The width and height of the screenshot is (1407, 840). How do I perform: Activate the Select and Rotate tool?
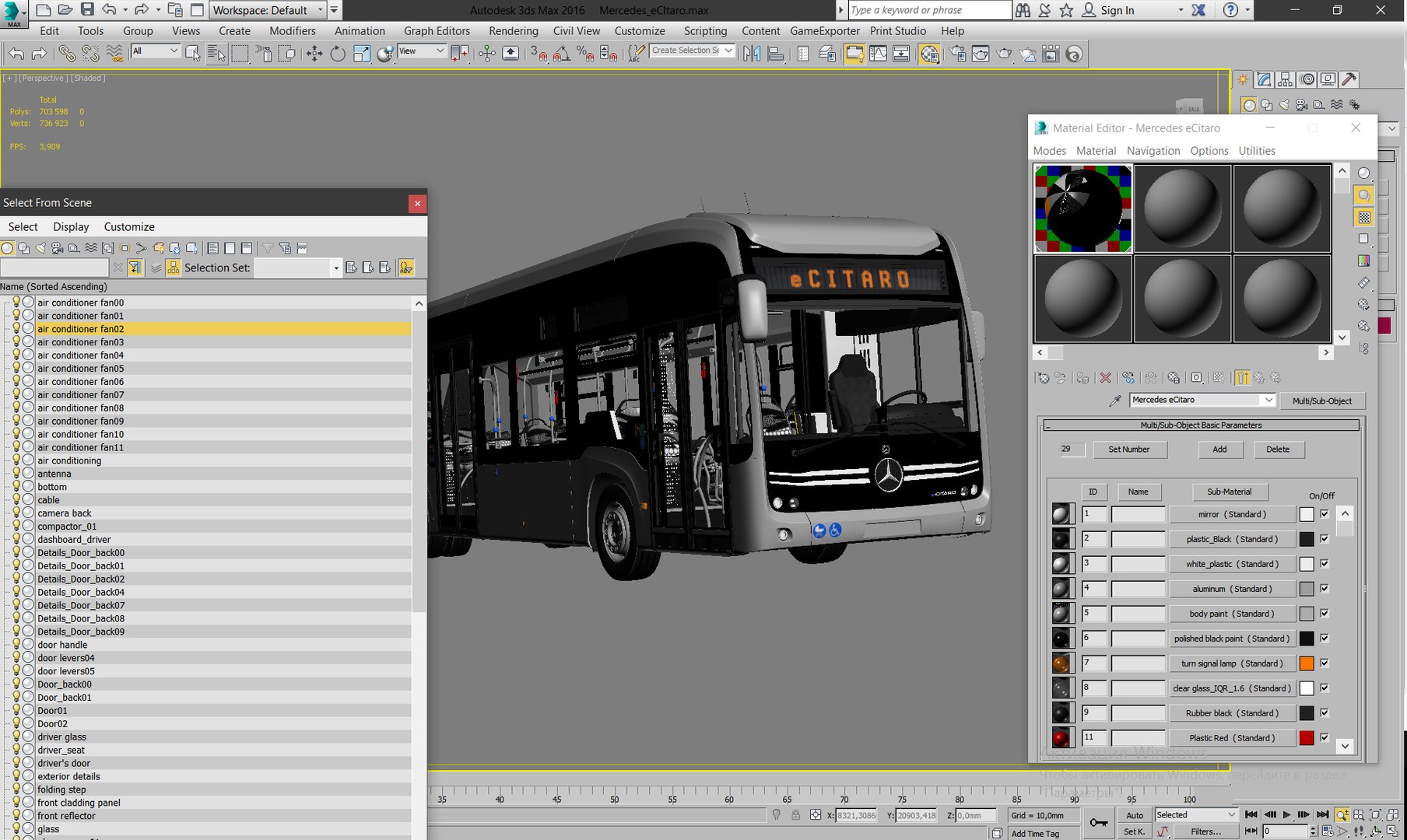338,54
